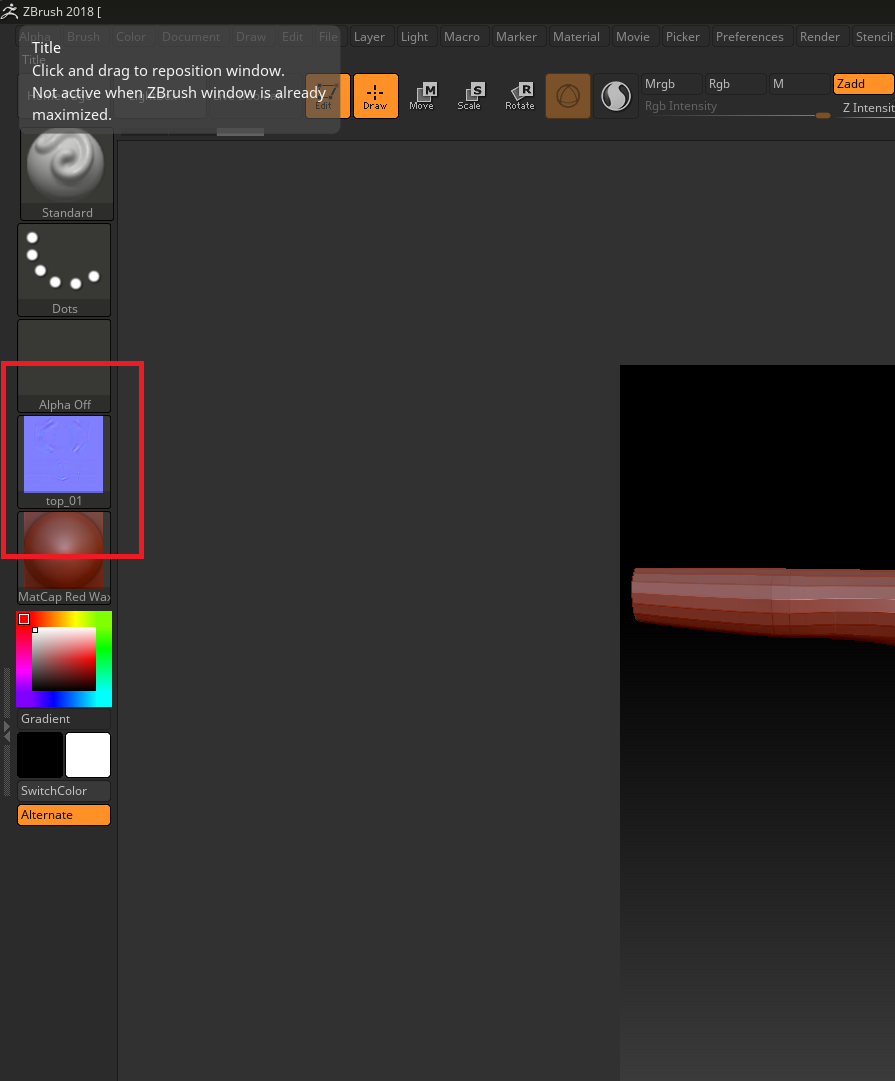Viewport: 895px width, 1081px height.
Task: Open the Light menu
Action: pos(414,37)
